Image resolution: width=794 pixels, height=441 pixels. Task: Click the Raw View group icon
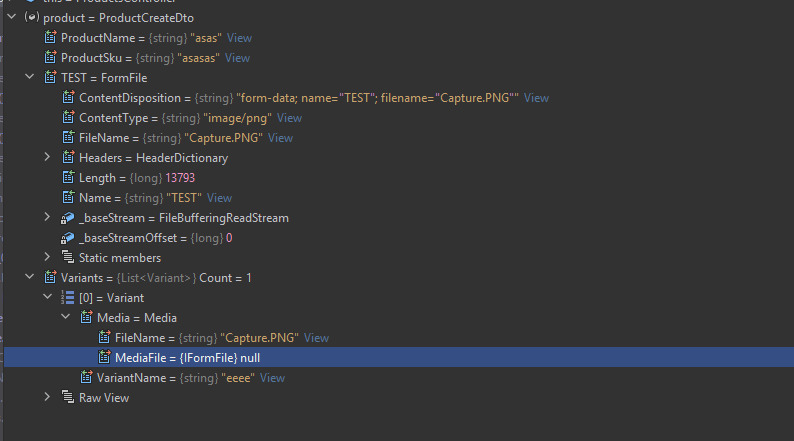point(68,397)
